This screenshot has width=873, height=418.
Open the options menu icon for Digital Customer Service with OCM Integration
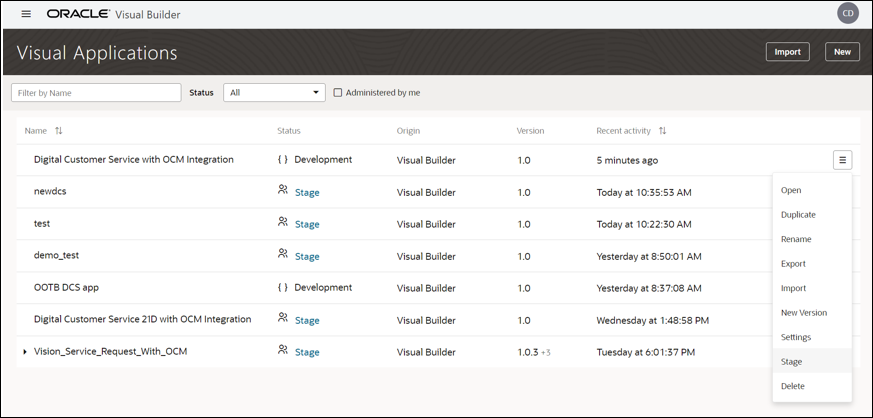(842, 160)
